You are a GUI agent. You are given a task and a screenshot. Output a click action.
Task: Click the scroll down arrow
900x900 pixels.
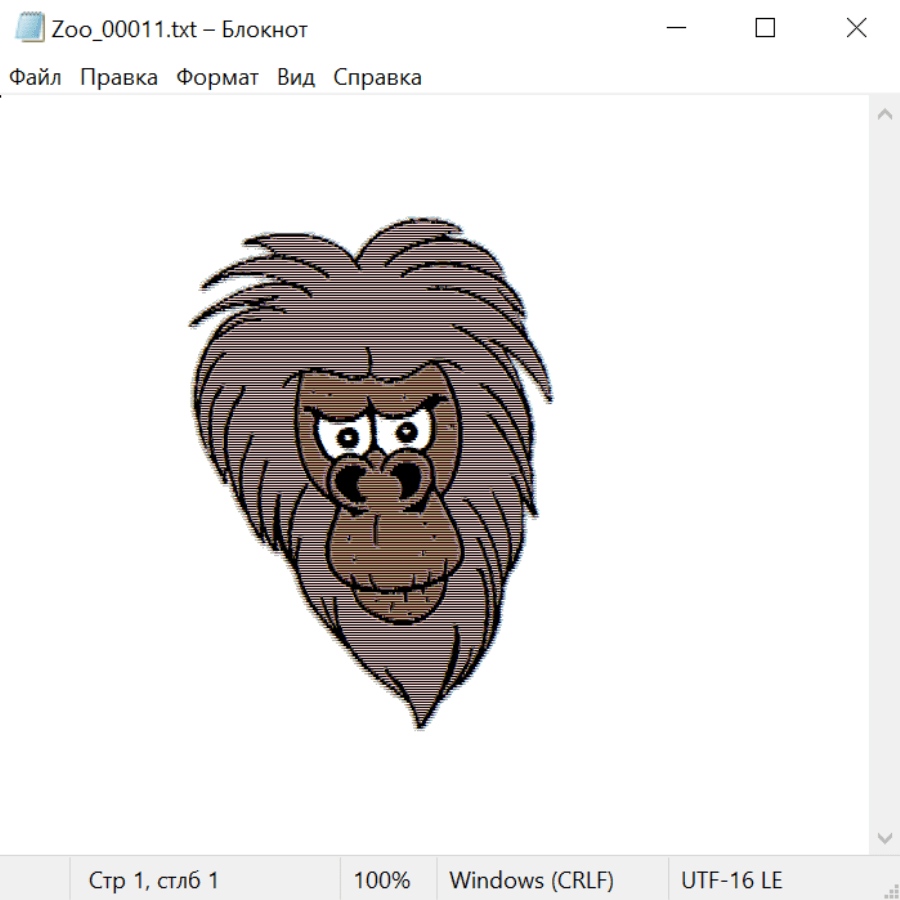click(x=884, y=836)
